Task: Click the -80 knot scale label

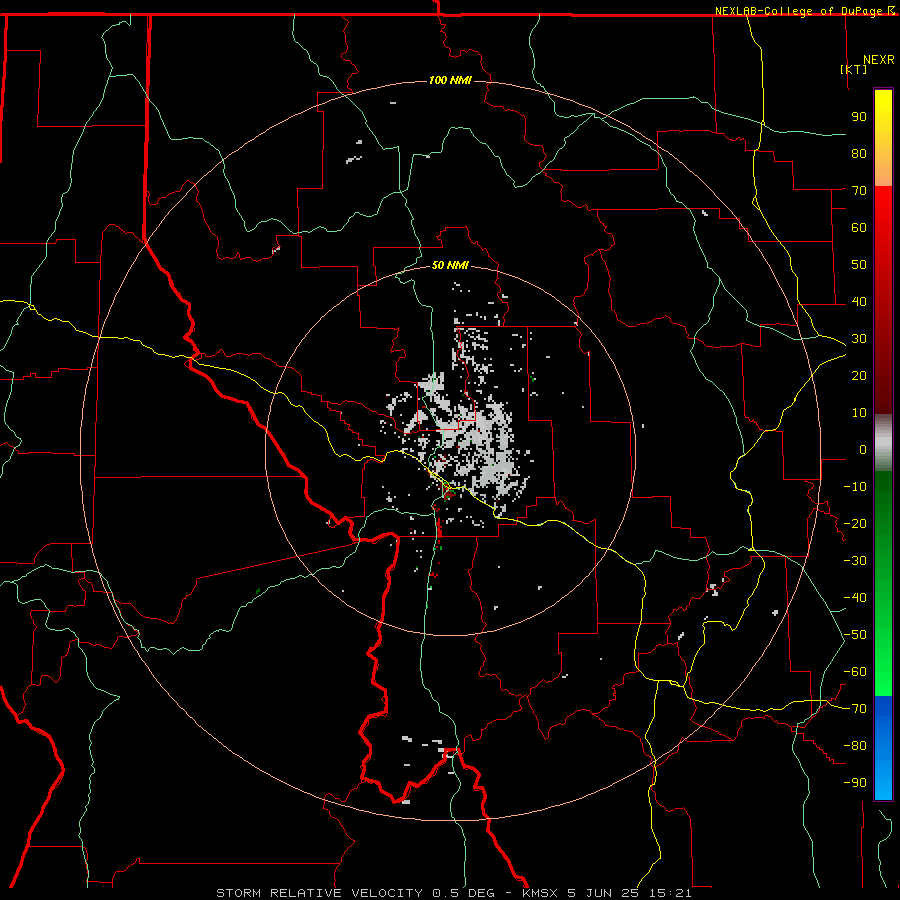Action: coord(855,746)
